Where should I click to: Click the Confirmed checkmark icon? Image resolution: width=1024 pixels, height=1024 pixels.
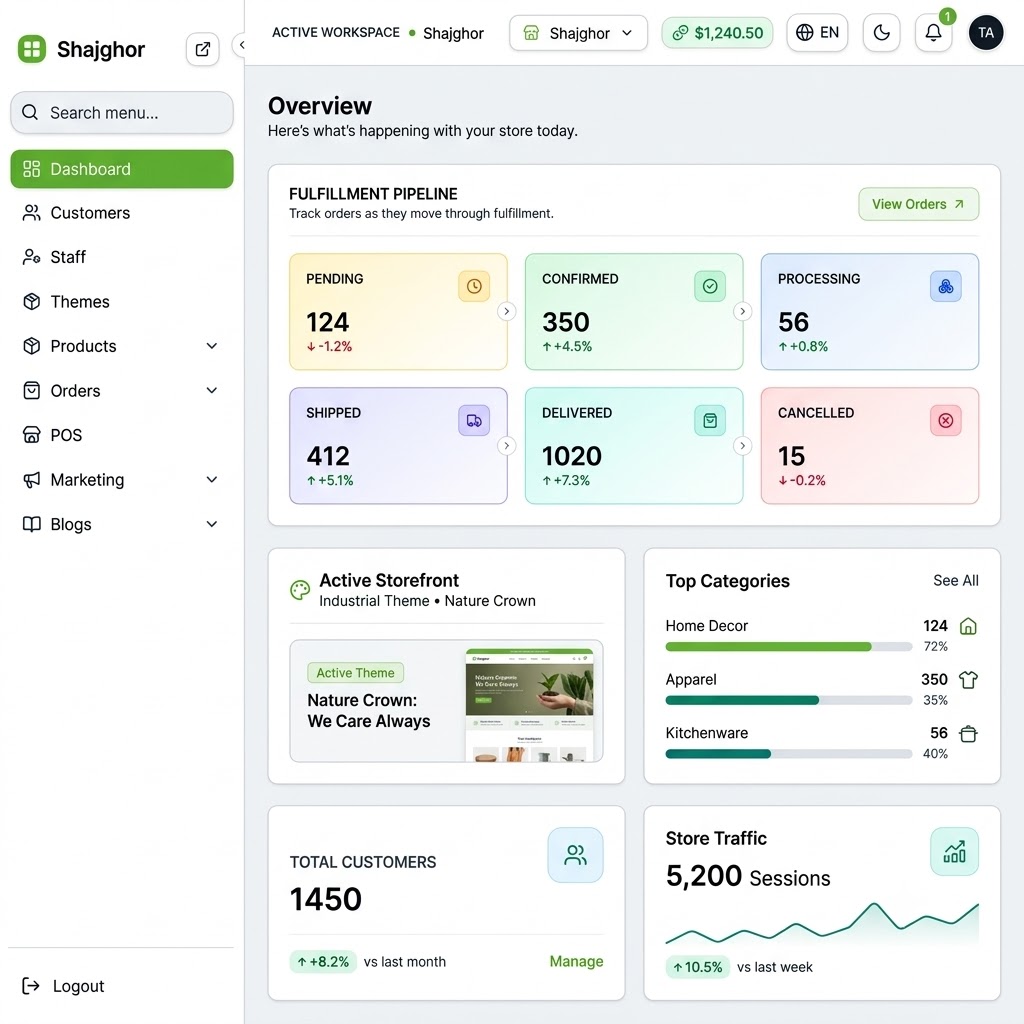(710, 286)
